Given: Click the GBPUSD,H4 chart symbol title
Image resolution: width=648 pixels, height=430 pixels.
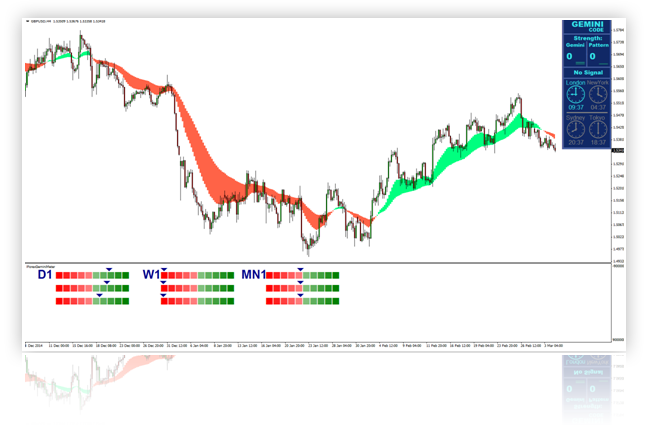Looking at the screenshot, I should pyautogui.click(x=41, y=21).
